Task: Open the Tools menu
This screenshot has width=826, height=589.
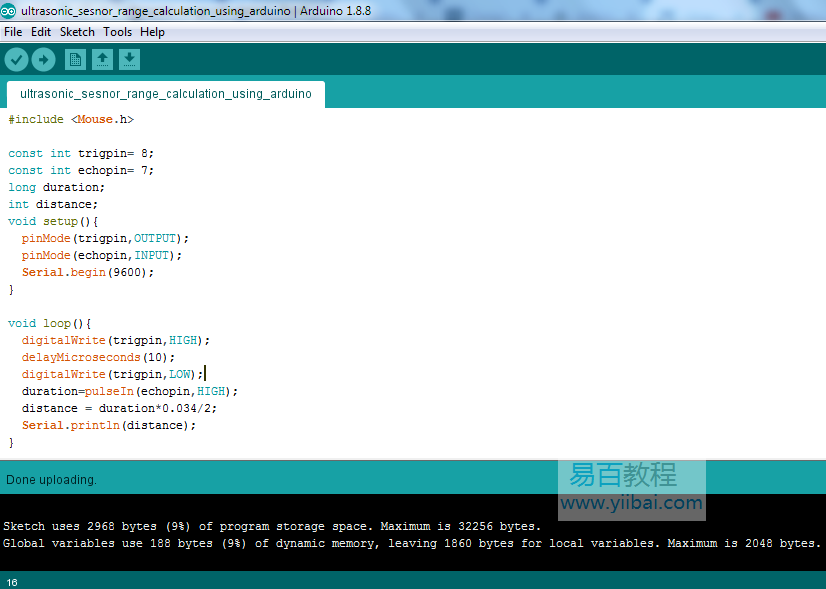Action: (x=117, y=32)
